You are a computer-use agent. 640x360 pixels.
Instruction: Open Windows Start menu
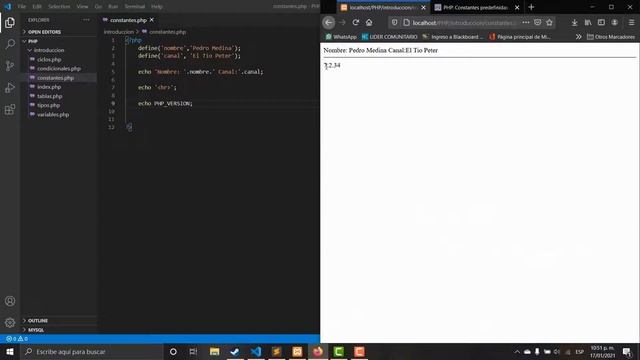click(x=10, y=351)
